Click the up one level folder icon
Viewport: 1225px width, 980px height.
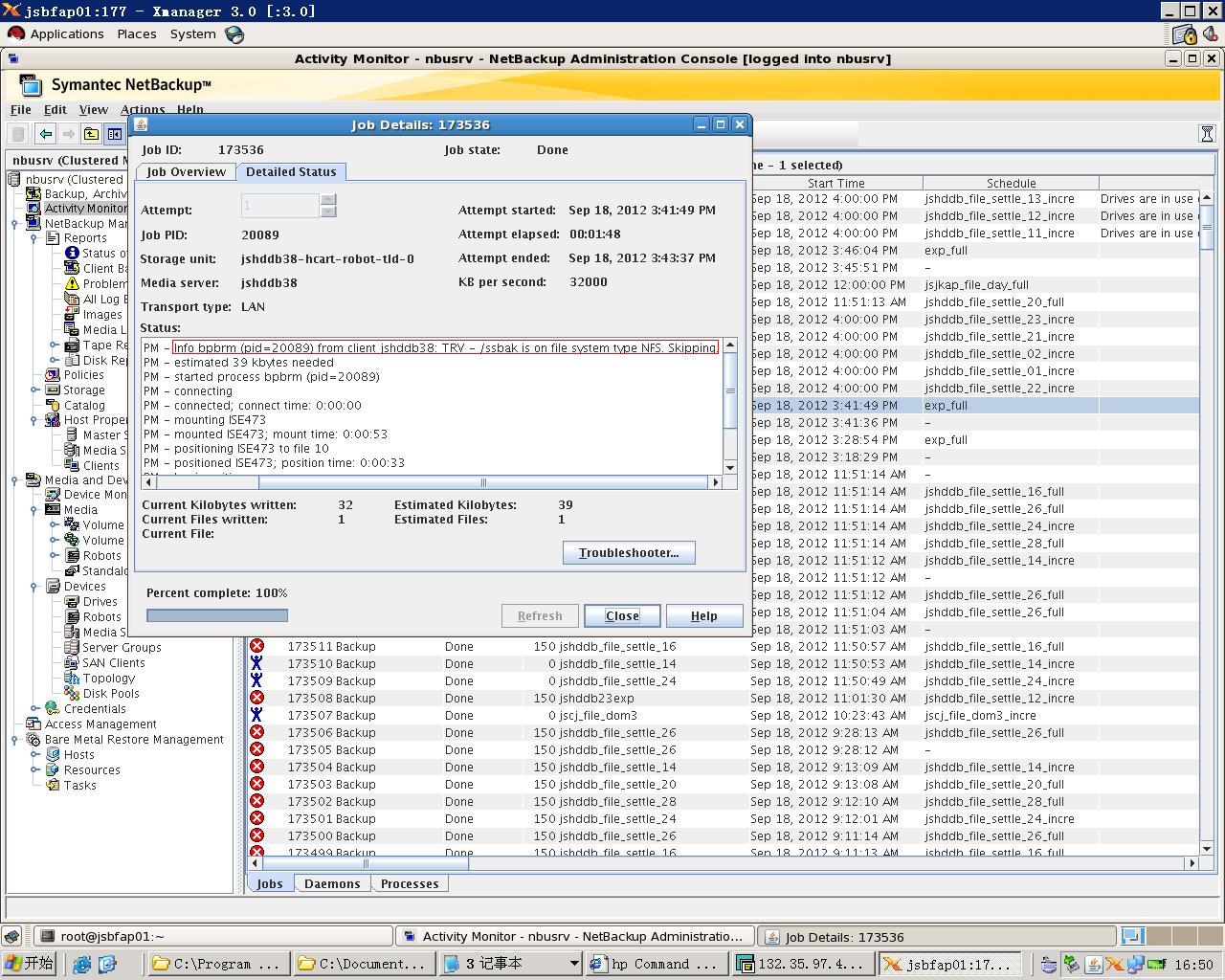tap(91, 134)
